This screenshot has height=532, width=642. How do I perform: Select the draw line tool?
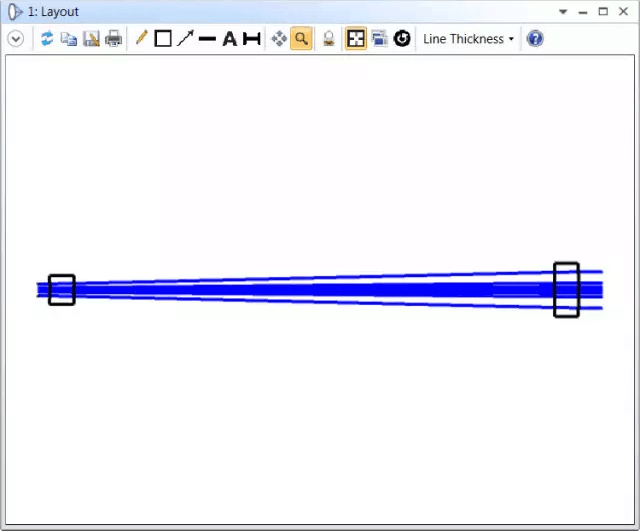[x=207, y=39]
